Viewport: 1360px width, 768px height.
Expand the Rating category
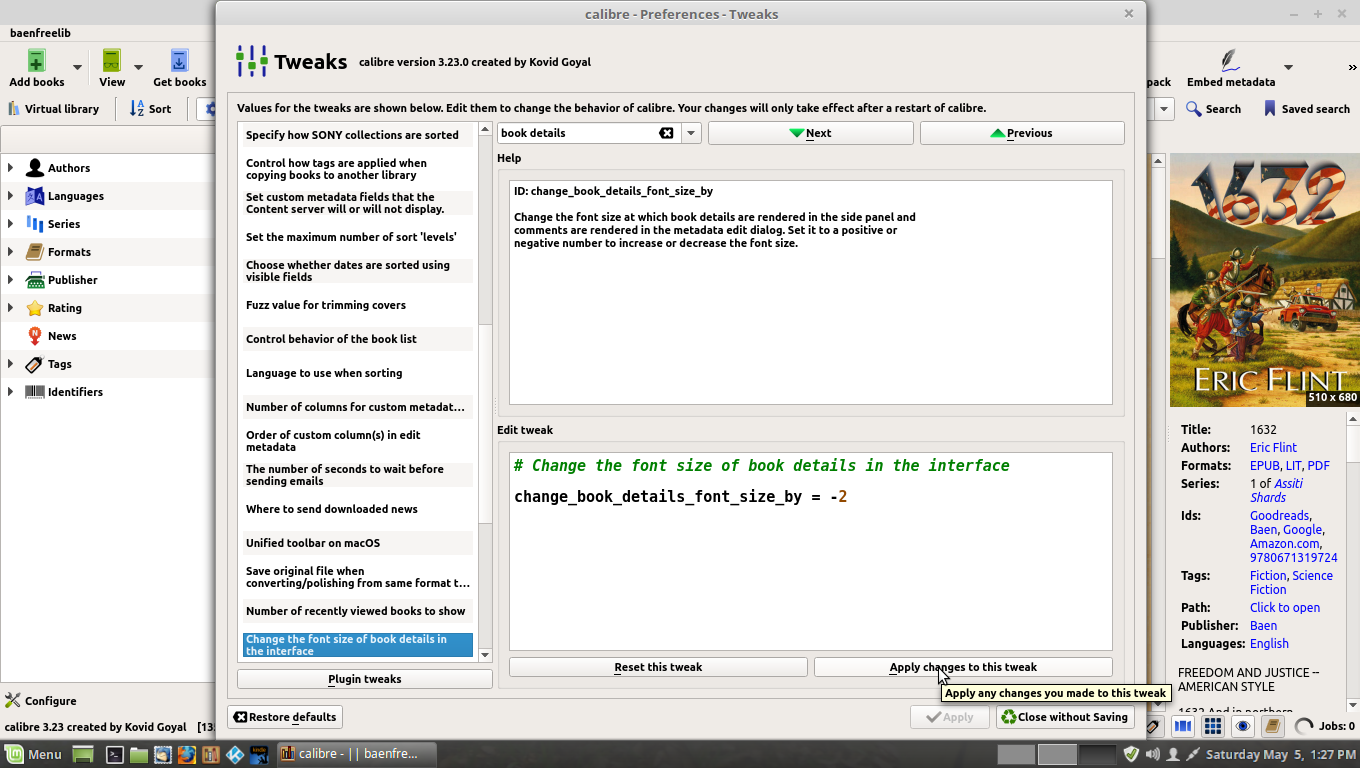coord(11,308)
